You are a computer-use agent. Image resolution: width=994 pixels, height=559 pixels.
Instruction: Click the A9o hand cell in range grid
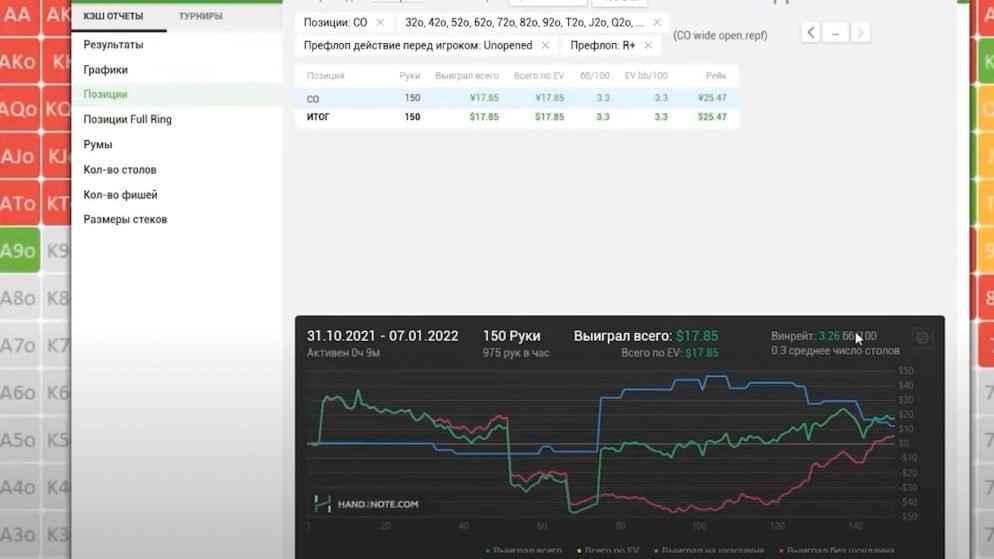pyautogui.click(x=19, y=251)
